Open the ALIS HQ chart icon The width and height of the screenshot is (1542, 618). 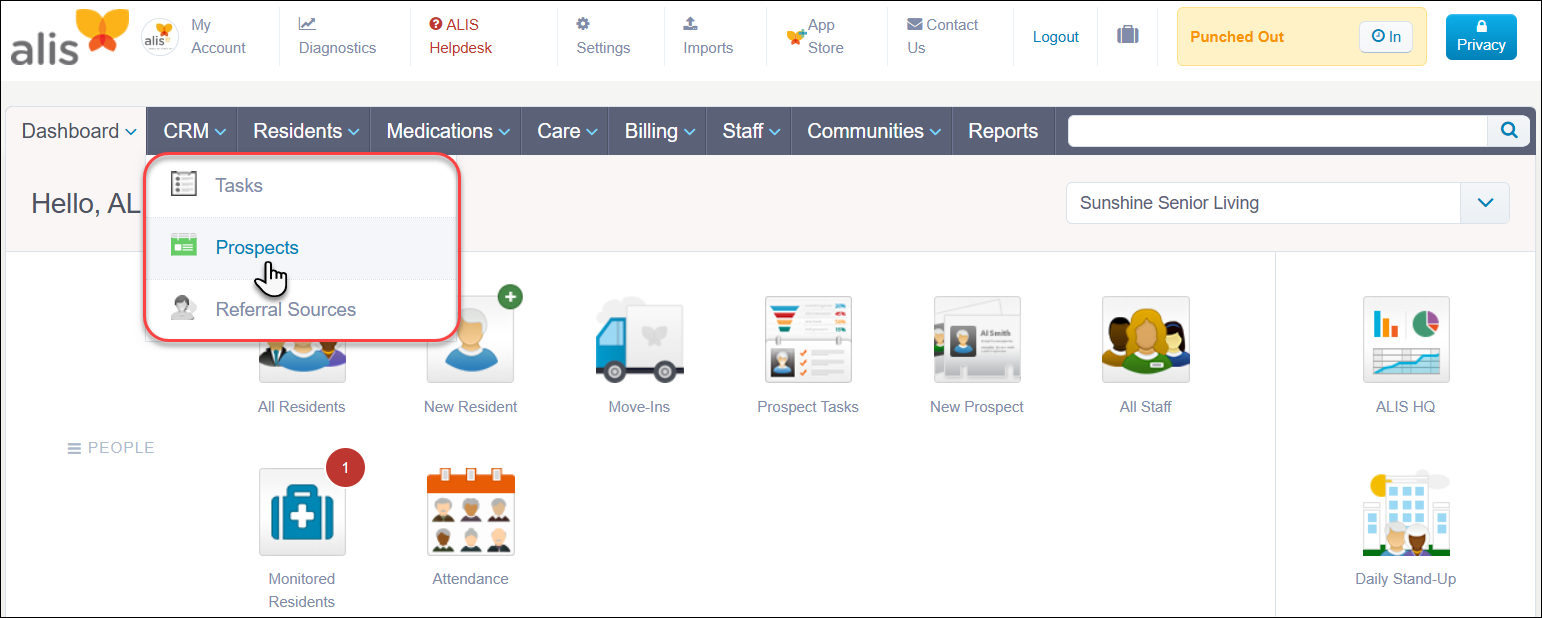click(x=1406, y=339)
